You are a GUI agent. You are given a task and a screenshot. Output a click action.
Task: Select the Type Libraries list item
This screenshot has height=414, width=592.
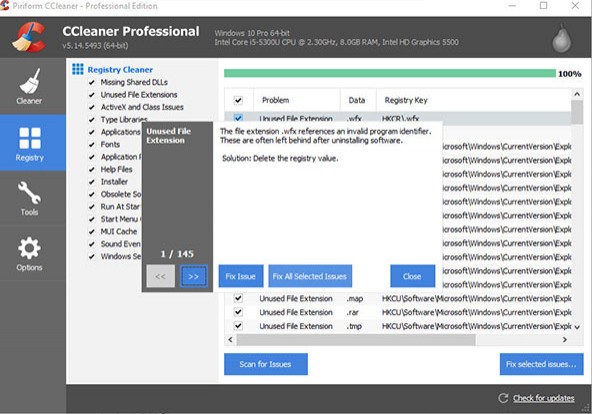point(124,120)
